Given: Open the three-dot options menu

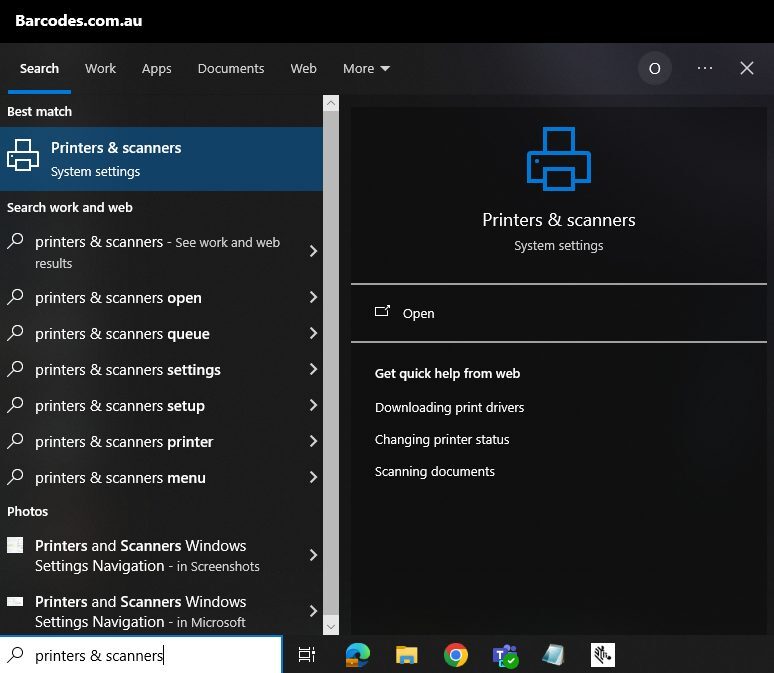Looking at the screenshot, I should (705, 68).
